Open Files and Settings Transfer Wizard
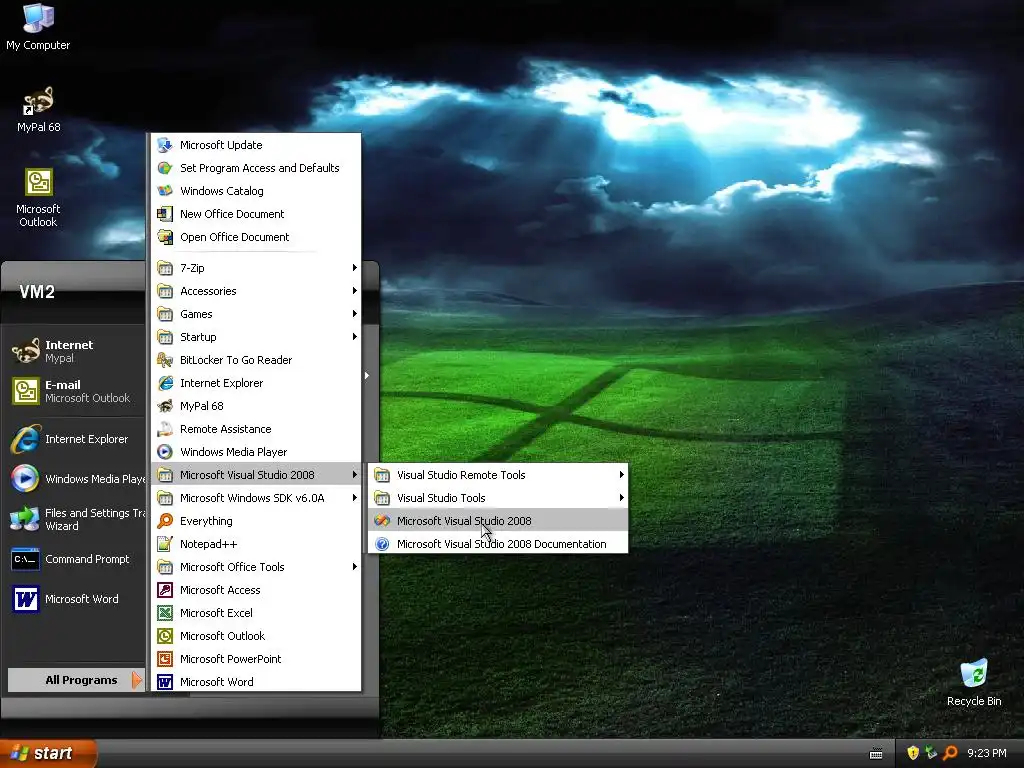1024x768 pixels. click(x=76, y=519)
